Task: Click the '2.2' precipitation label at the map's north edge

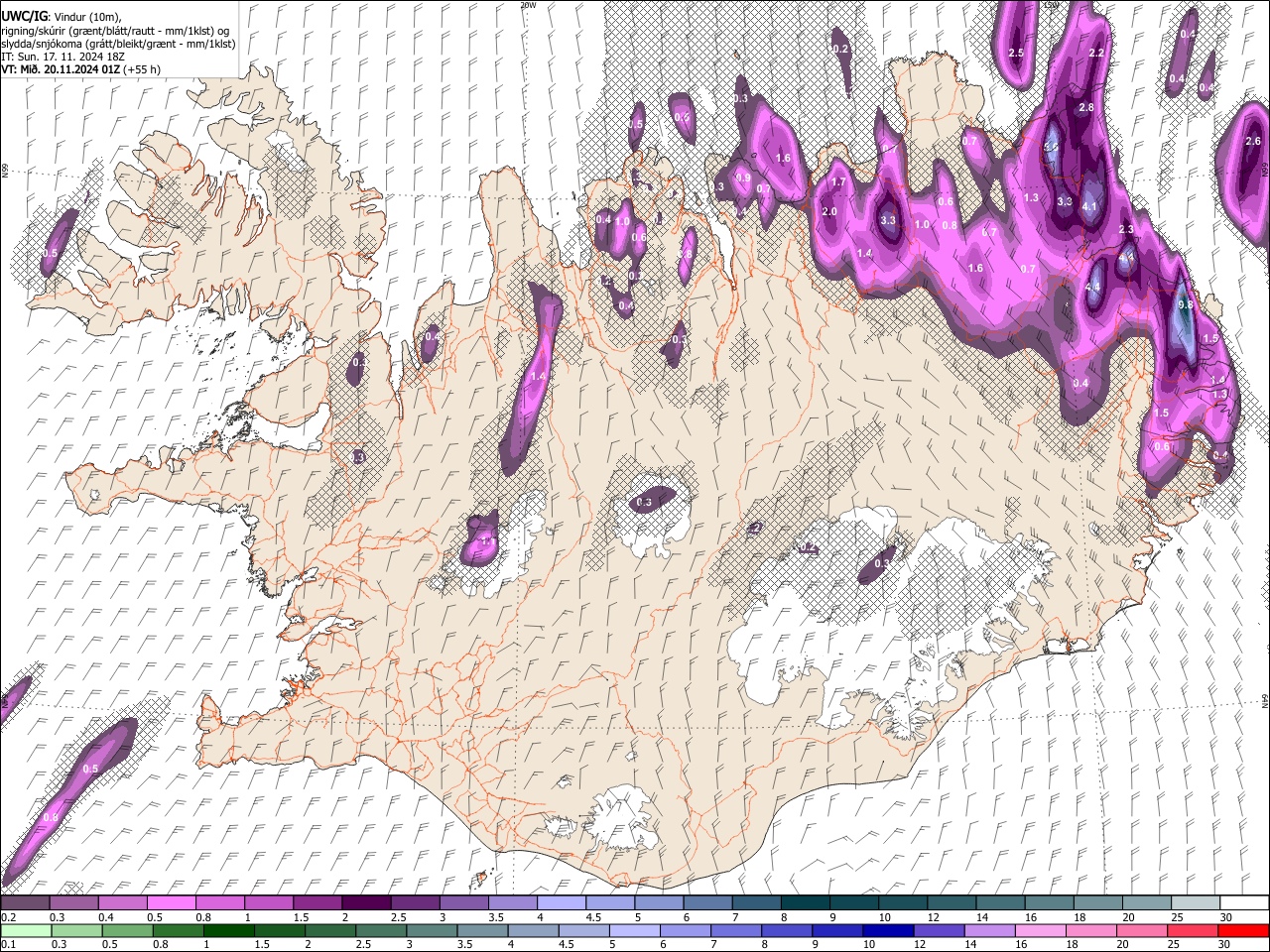Action: coord(1096,54)
